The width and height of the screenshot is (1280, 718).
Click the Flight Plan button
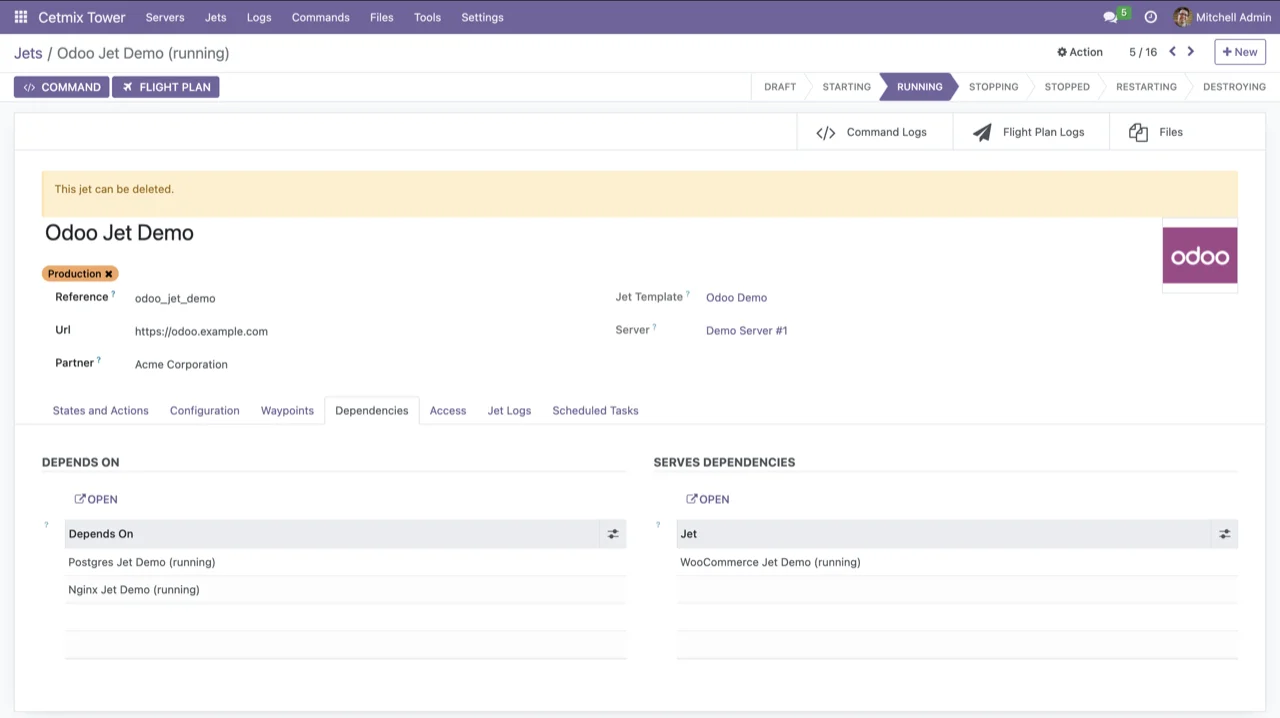(166, 87)
